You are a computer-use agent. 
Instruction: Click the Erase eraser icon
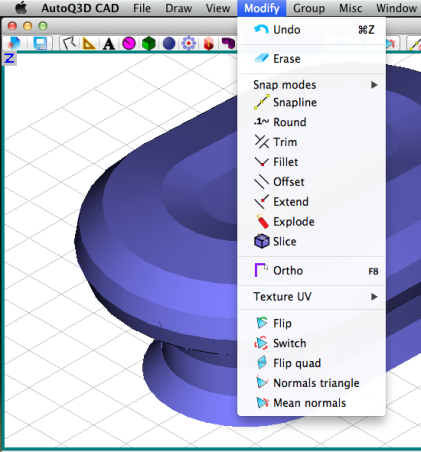(x=261, y=59)
